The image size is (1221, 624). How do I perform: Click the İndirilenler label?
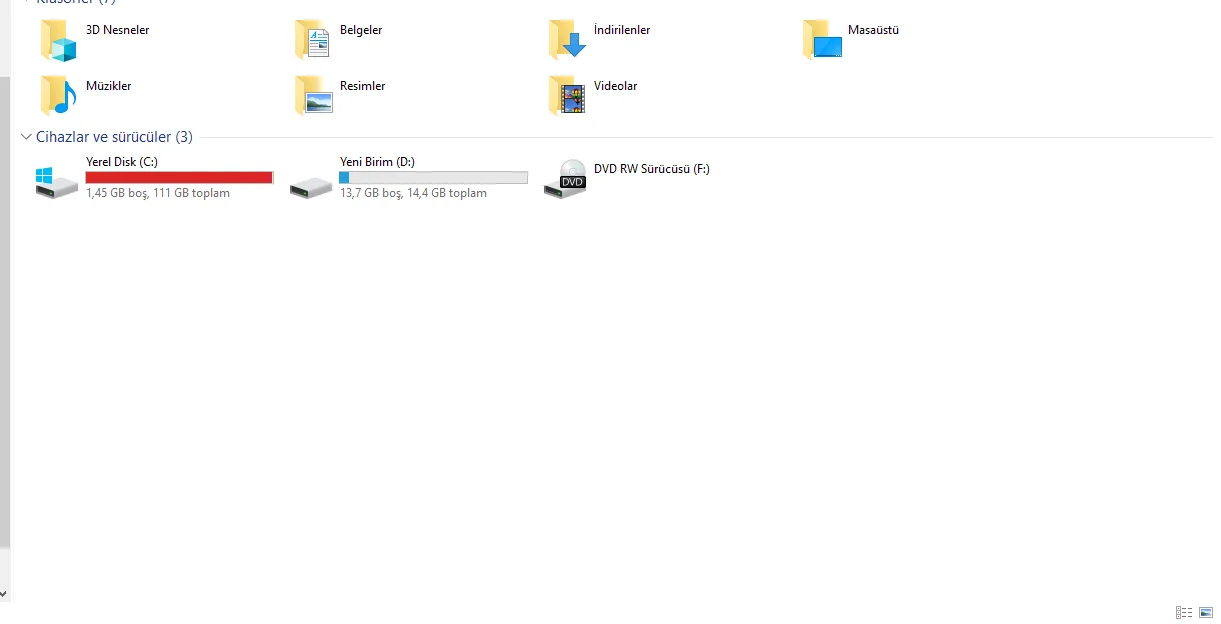622,30
